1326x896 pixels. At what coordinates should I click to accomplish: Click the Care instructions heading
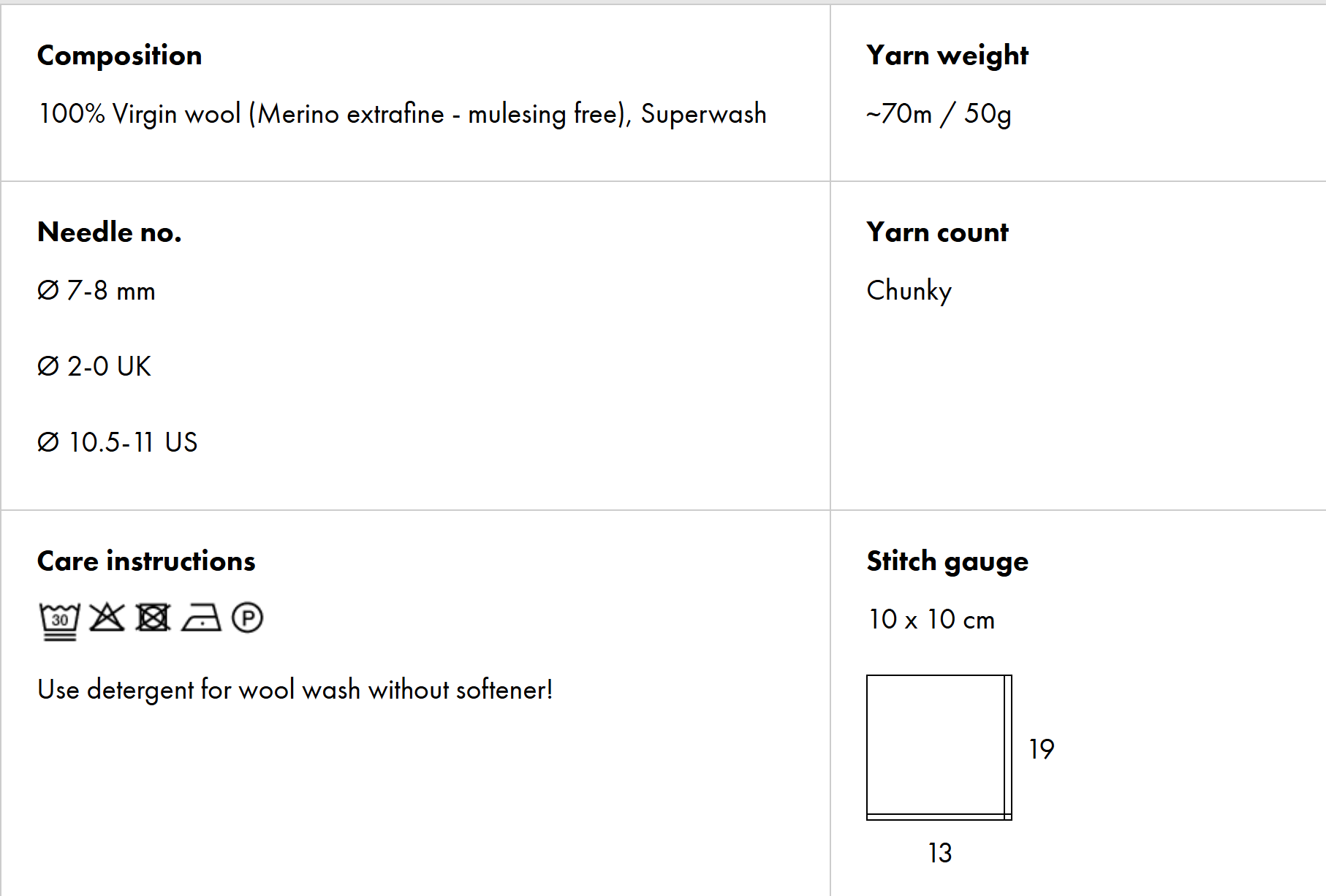[x=146, y=561]
